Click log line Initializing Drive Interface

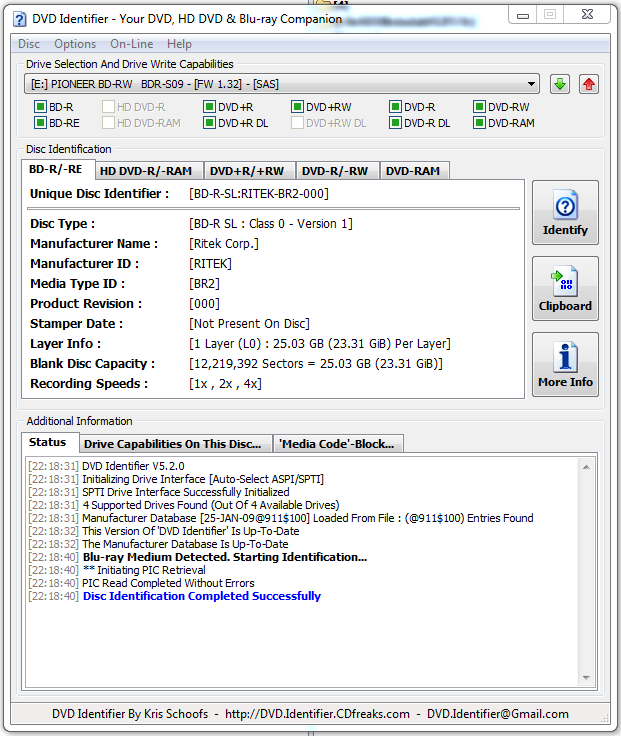pos(203,479)
